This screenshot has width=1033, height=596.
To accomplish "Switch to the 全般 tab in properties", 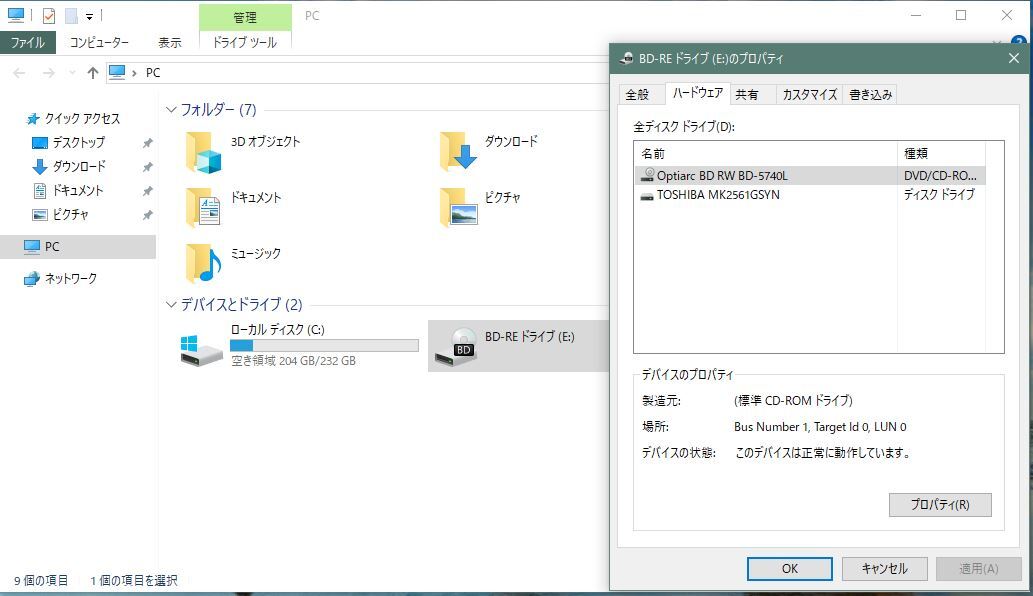I will (638, 94).
